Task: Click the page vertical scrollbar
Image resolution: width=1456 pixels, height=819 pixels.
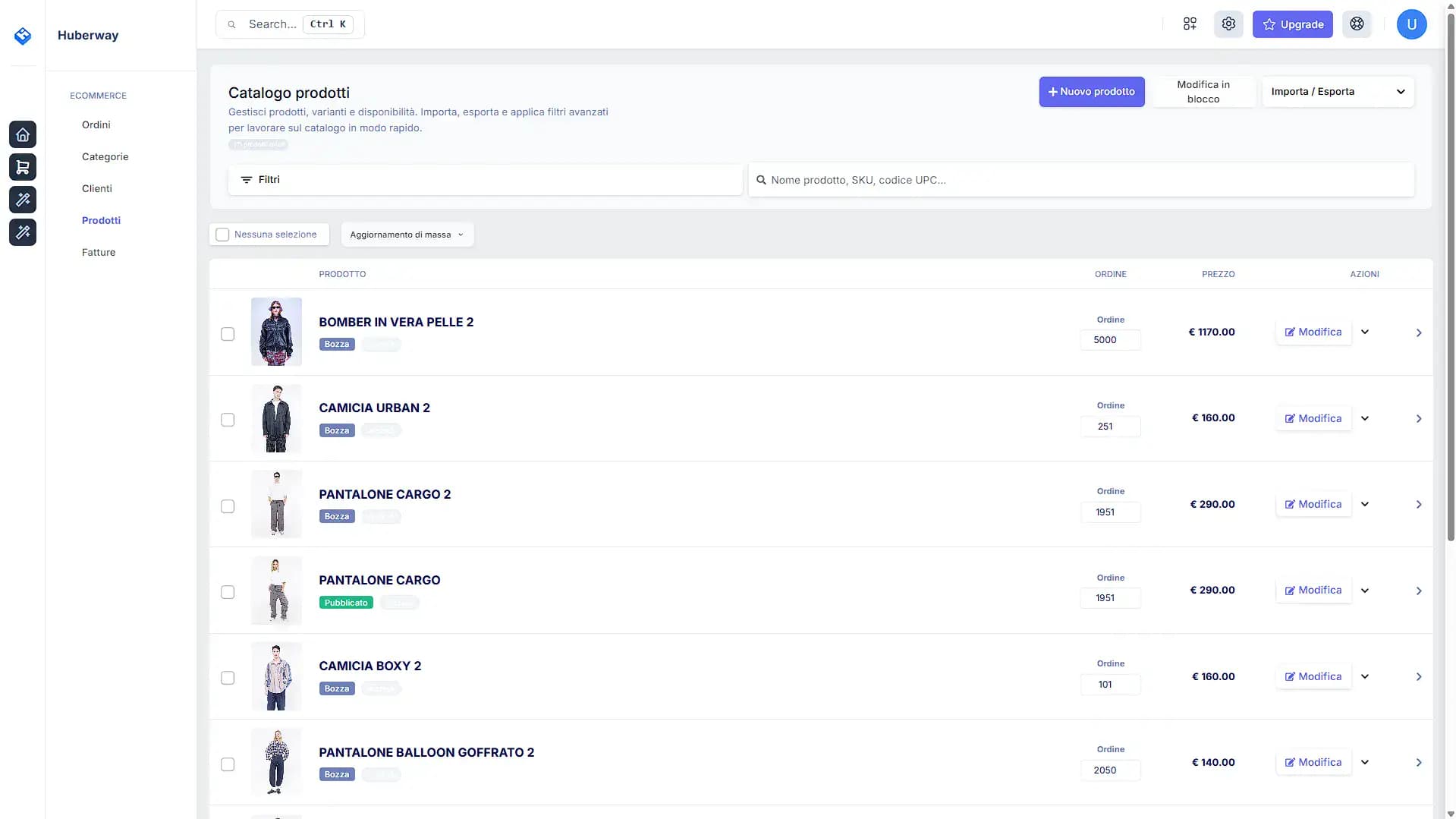Action: tap(1451, 304)
